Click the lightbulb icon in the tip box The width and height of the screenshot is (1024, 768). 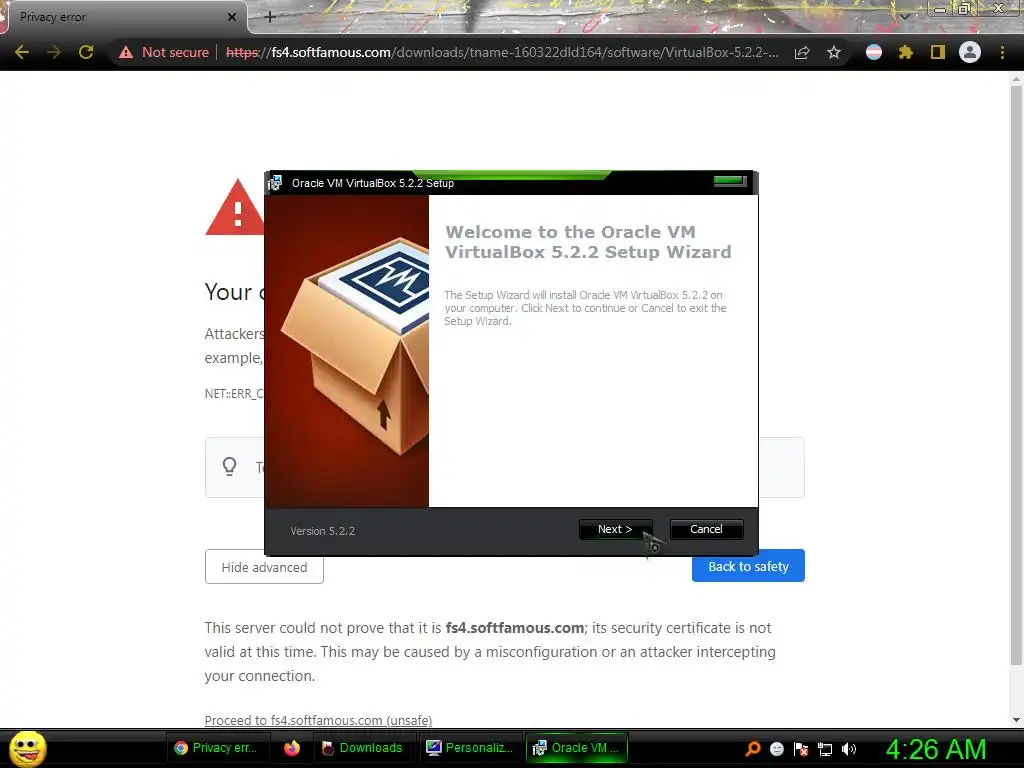(229, 466)
